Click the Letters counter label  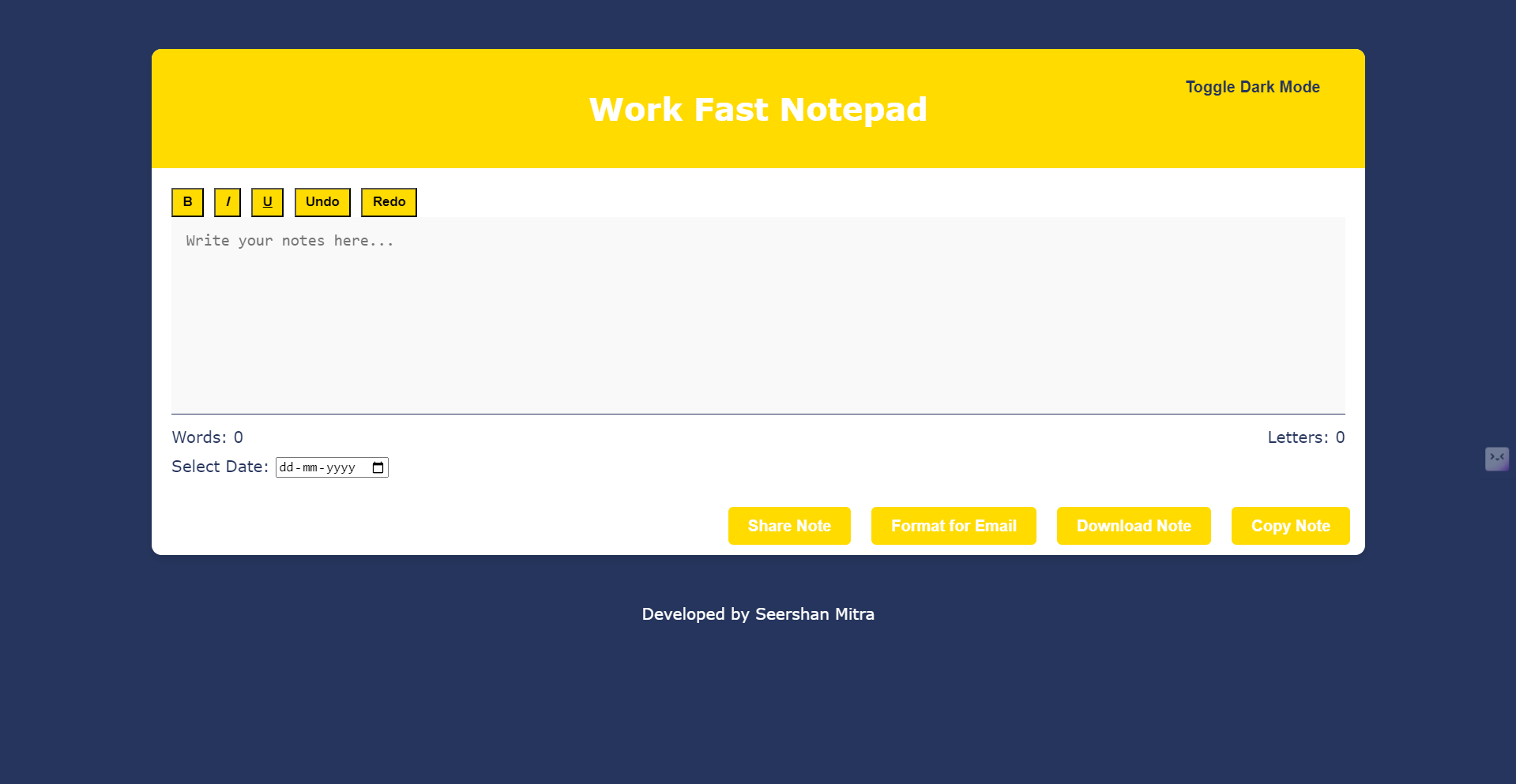click(1306, 437)
